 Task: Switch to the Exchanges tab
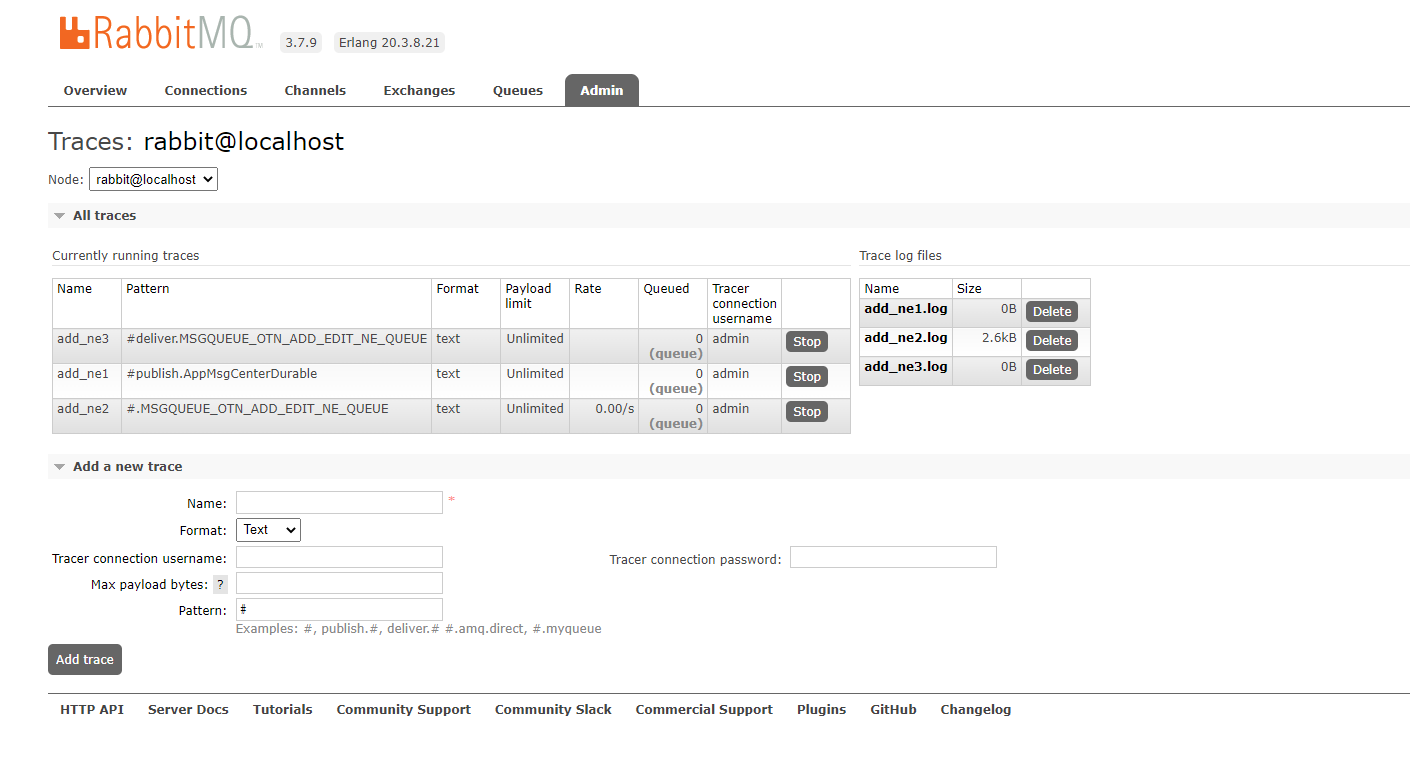click(x=419, y=91)
